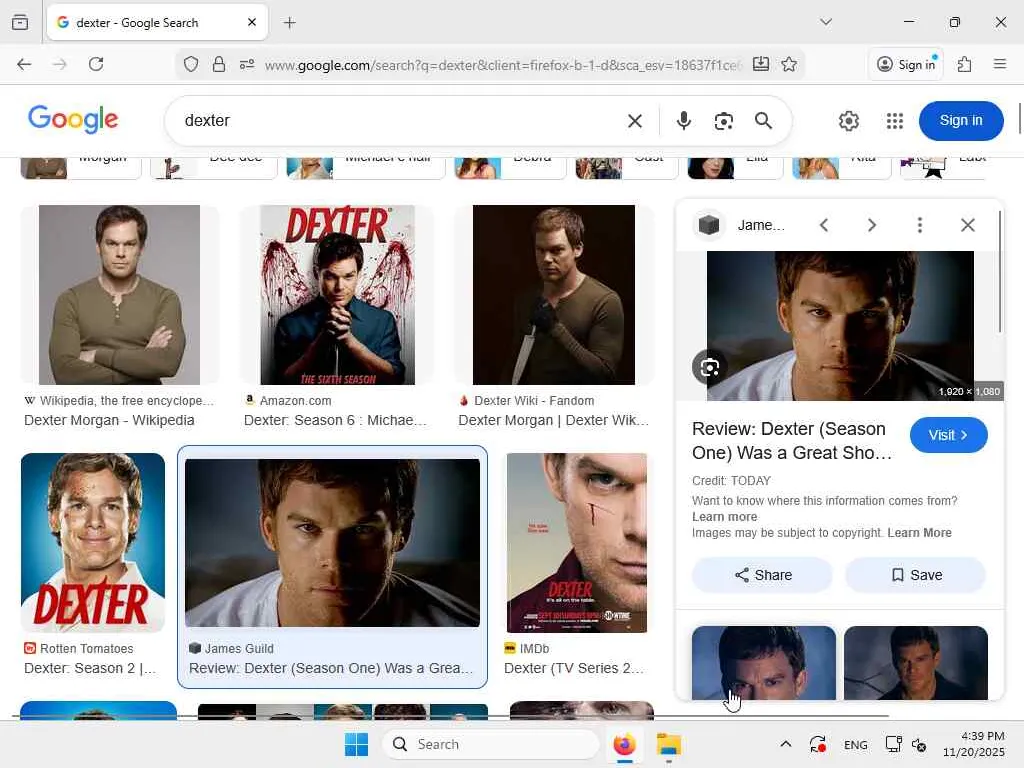
Task: Clear the search query with X
Action: tap(635, 121)
